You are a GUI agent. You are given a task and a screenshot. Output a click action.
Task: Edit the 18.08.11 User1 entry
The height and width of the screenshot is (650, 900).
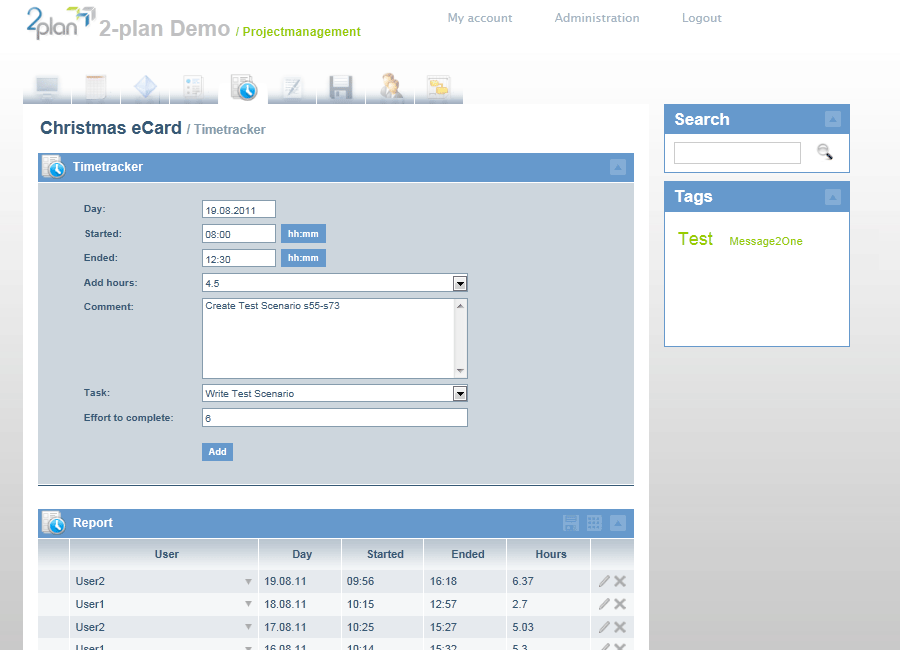point(604,604)
